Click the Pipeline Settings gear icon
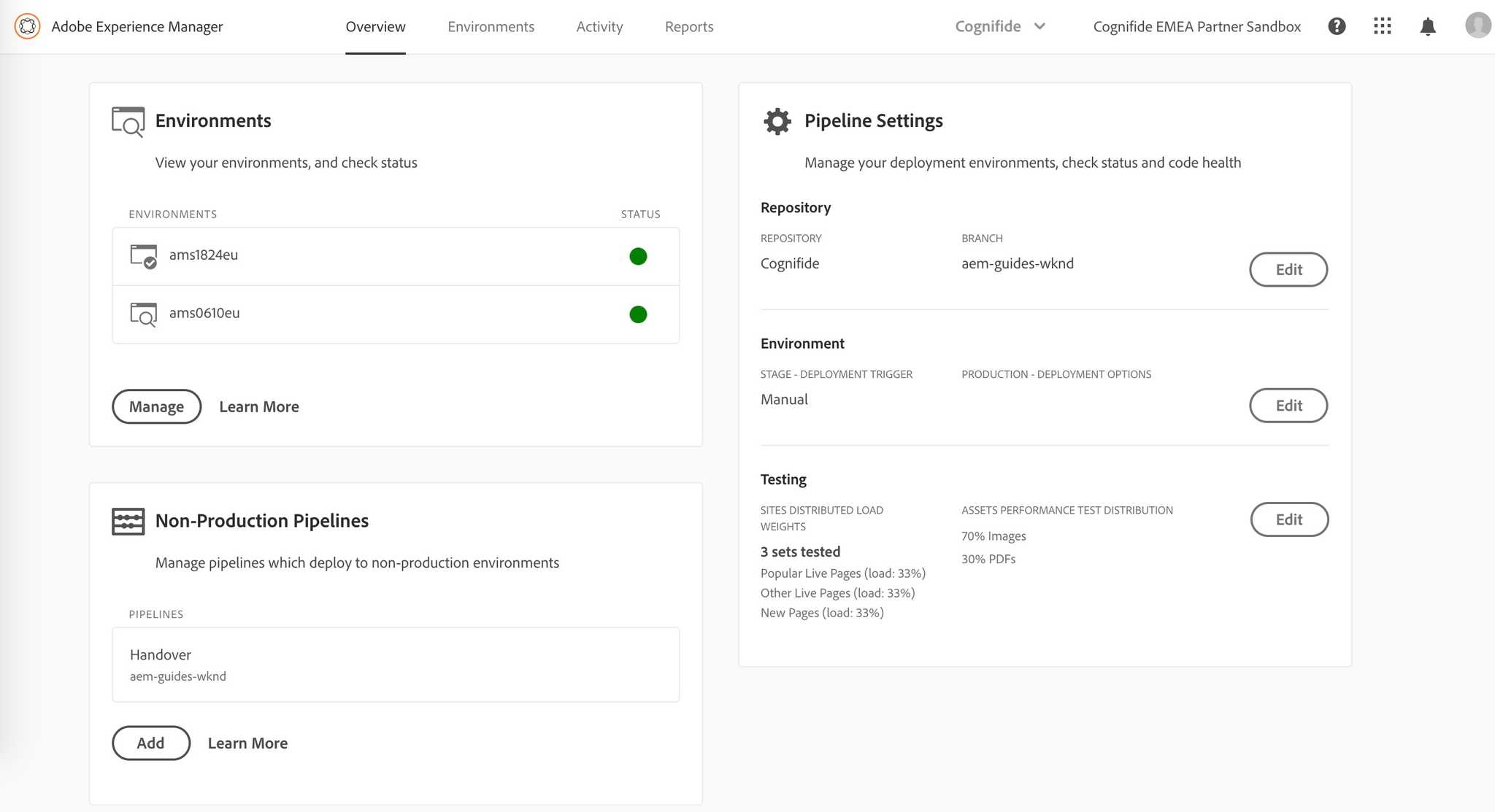The height and width of the screenshot is (812, 1495). 777,121
